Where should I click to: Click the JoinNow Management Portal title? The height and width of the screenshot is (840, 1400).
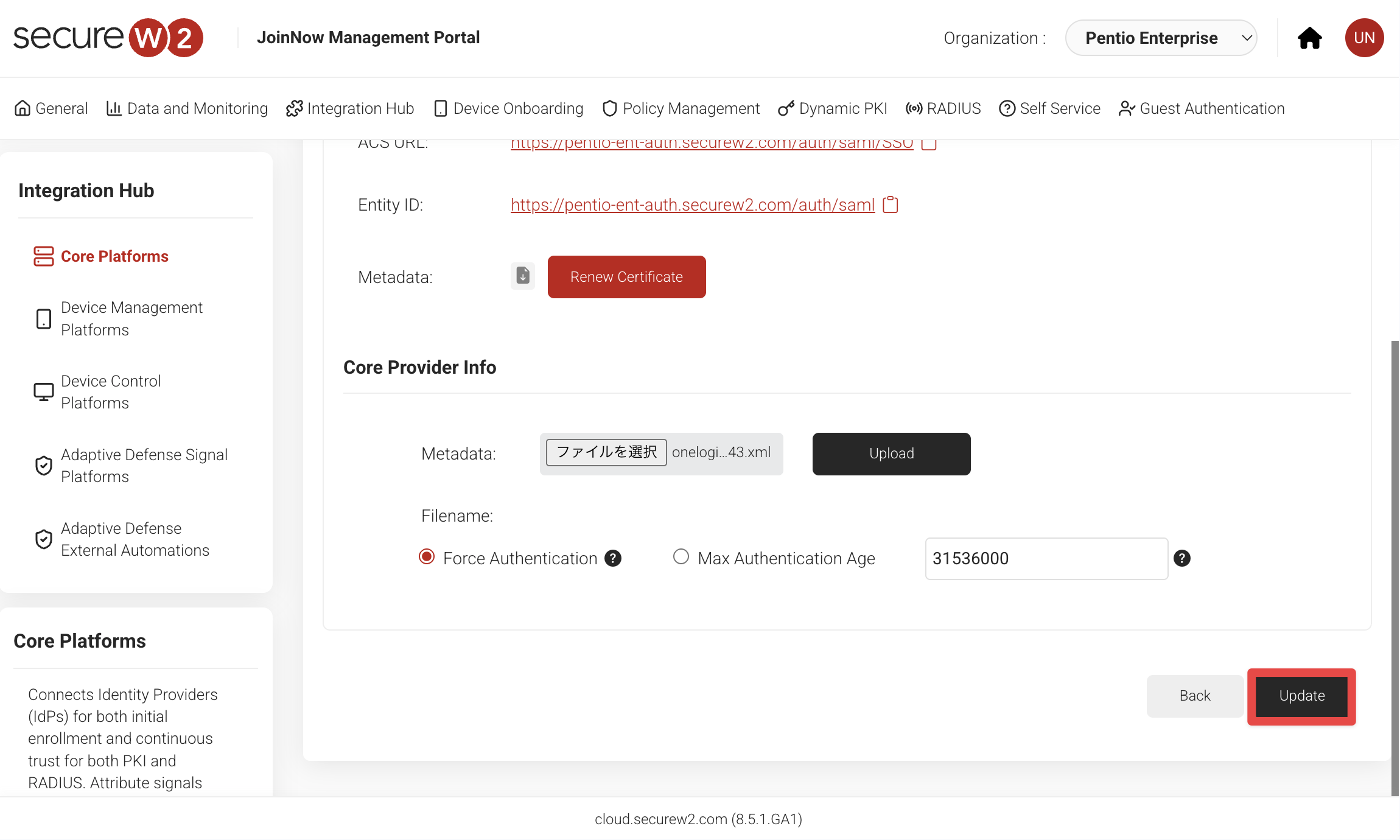pos(368,38)
